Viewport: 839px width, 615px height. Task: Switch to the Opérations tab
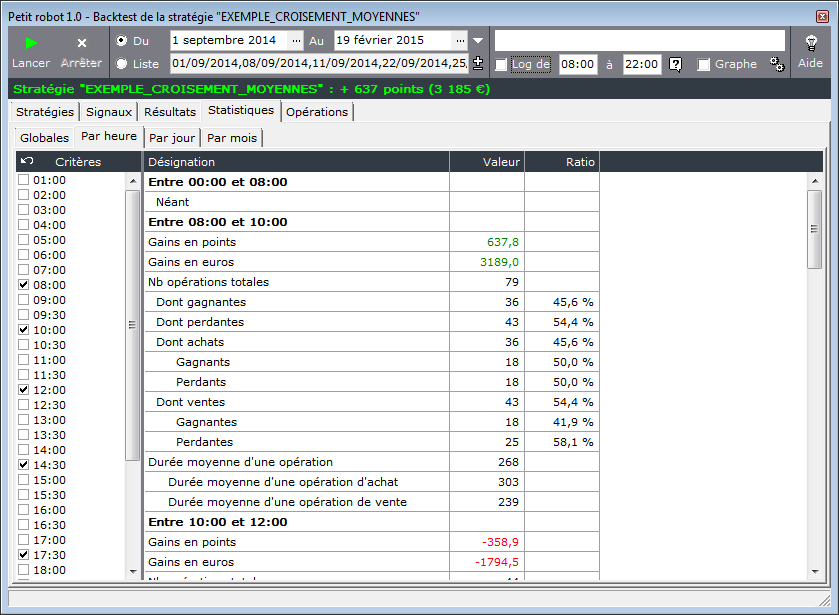(x=317, y=112)
